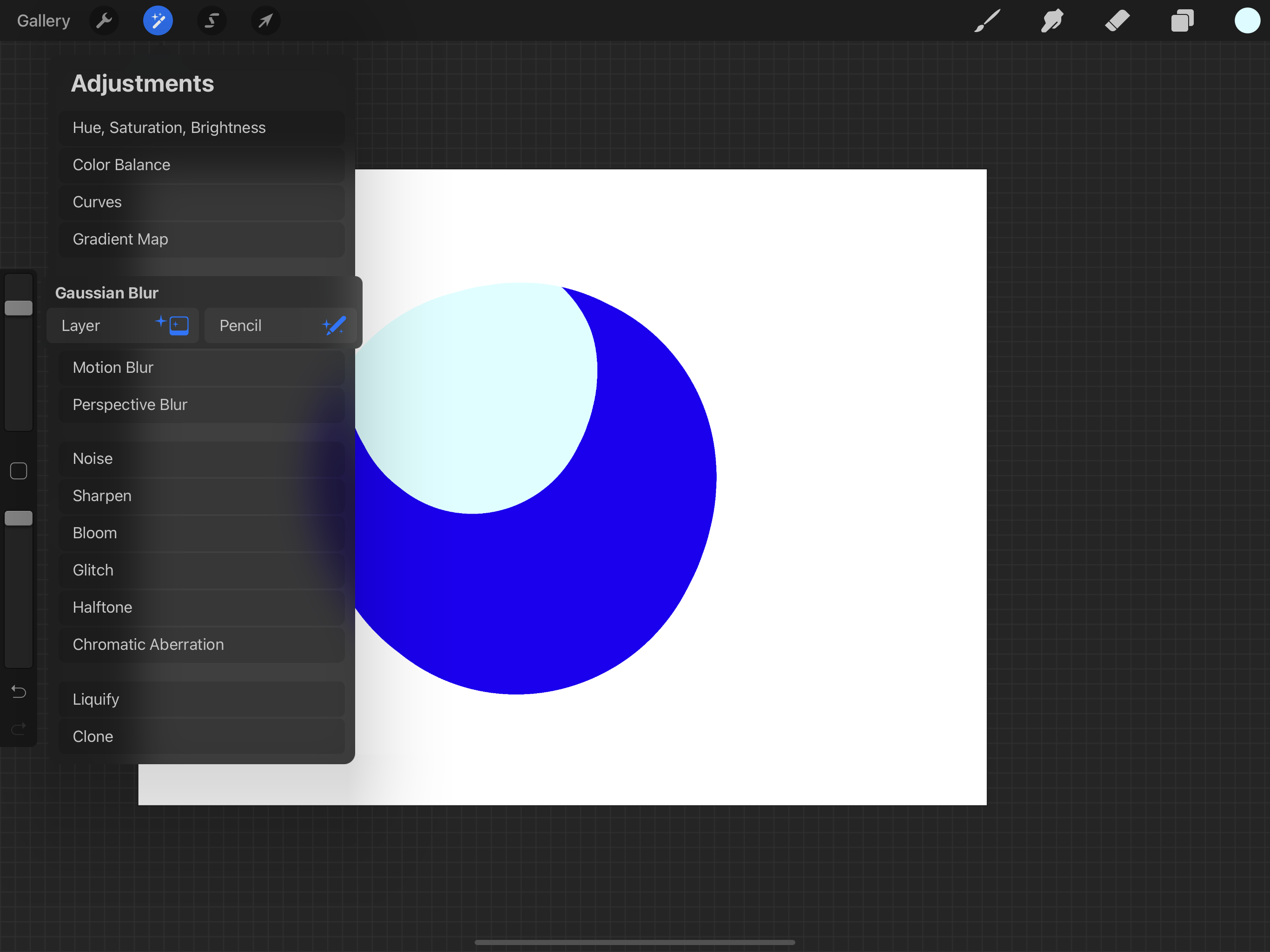Apply Gaussian Blur with Pencil

coord(281,325)
